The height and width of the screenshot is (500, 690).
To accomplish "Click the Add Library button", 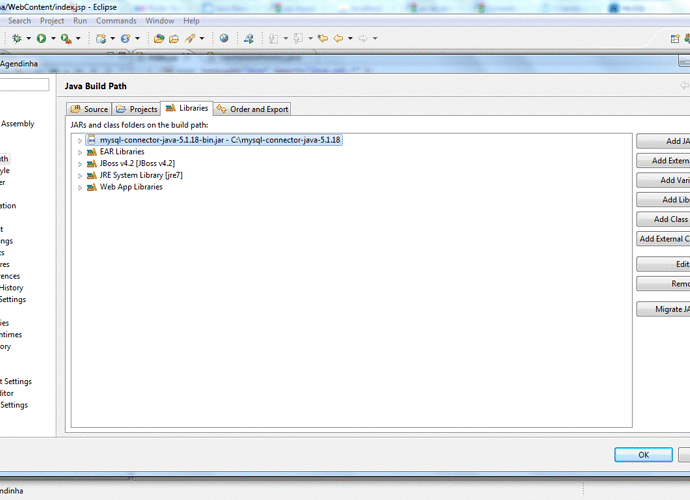I will [663, 200].
